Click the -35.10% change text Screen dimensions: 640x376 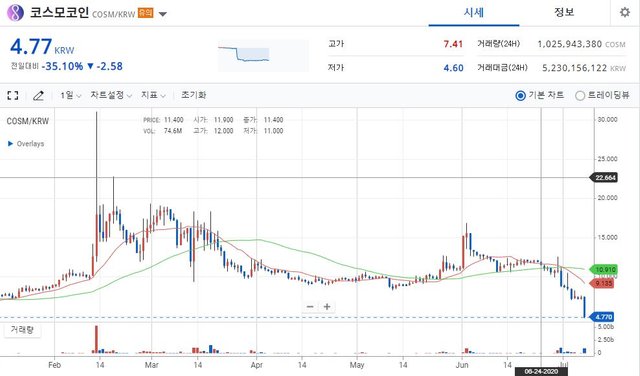point(62,66)
